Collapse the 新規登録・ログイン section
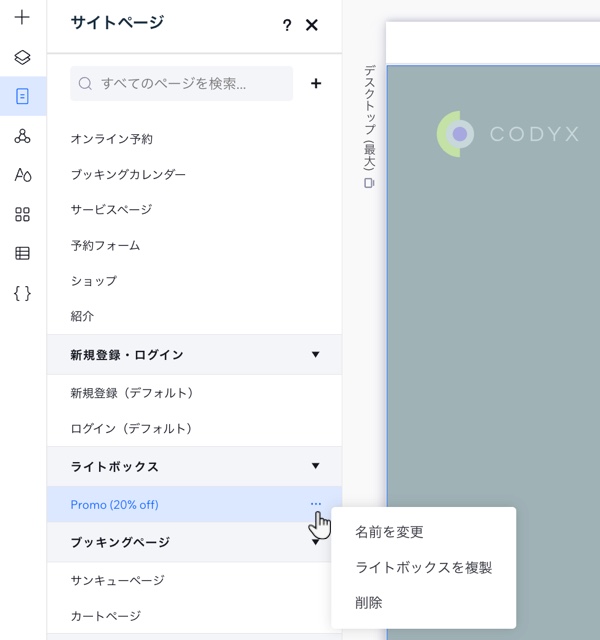 [x=316, y=355]
